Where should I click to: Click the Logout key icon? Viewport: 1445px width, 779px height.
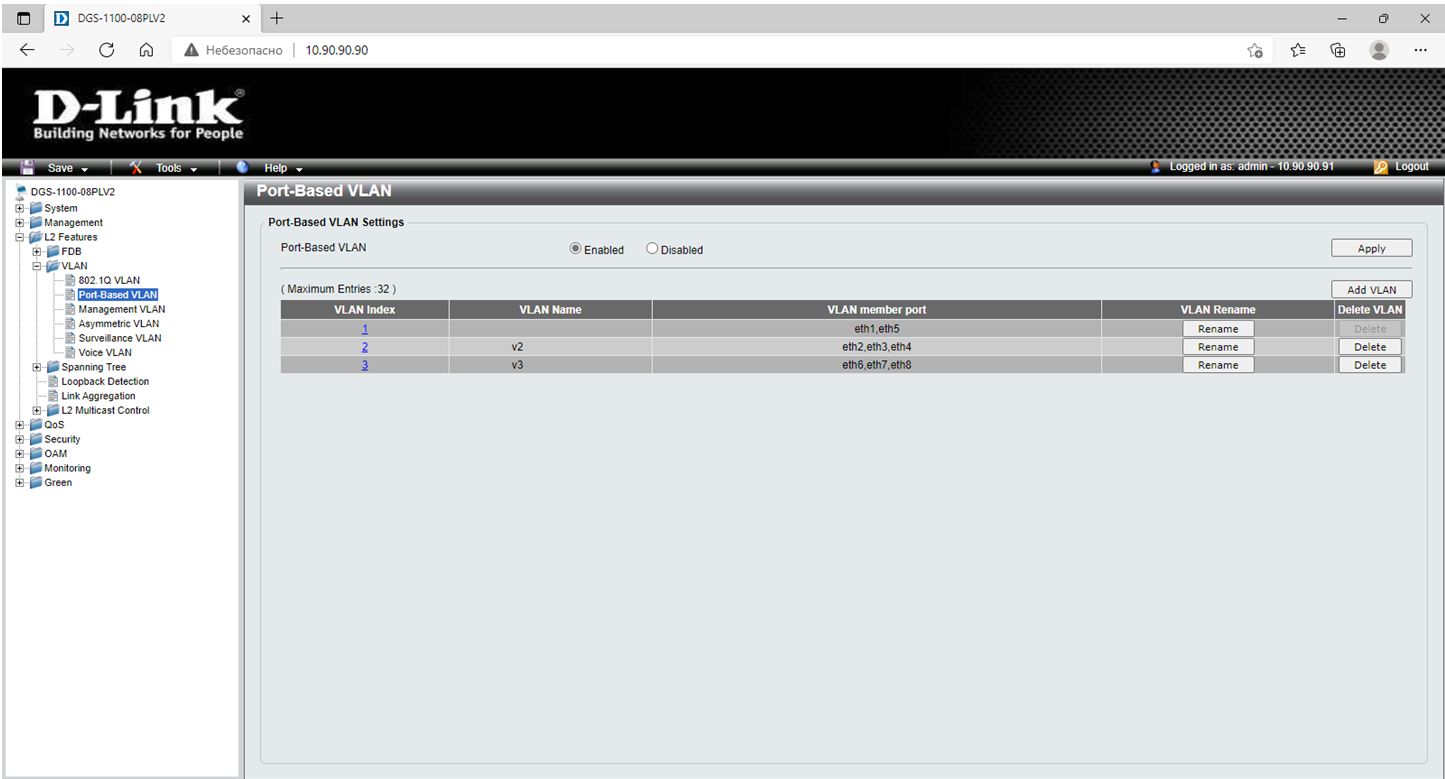[x=1382, y=167]
